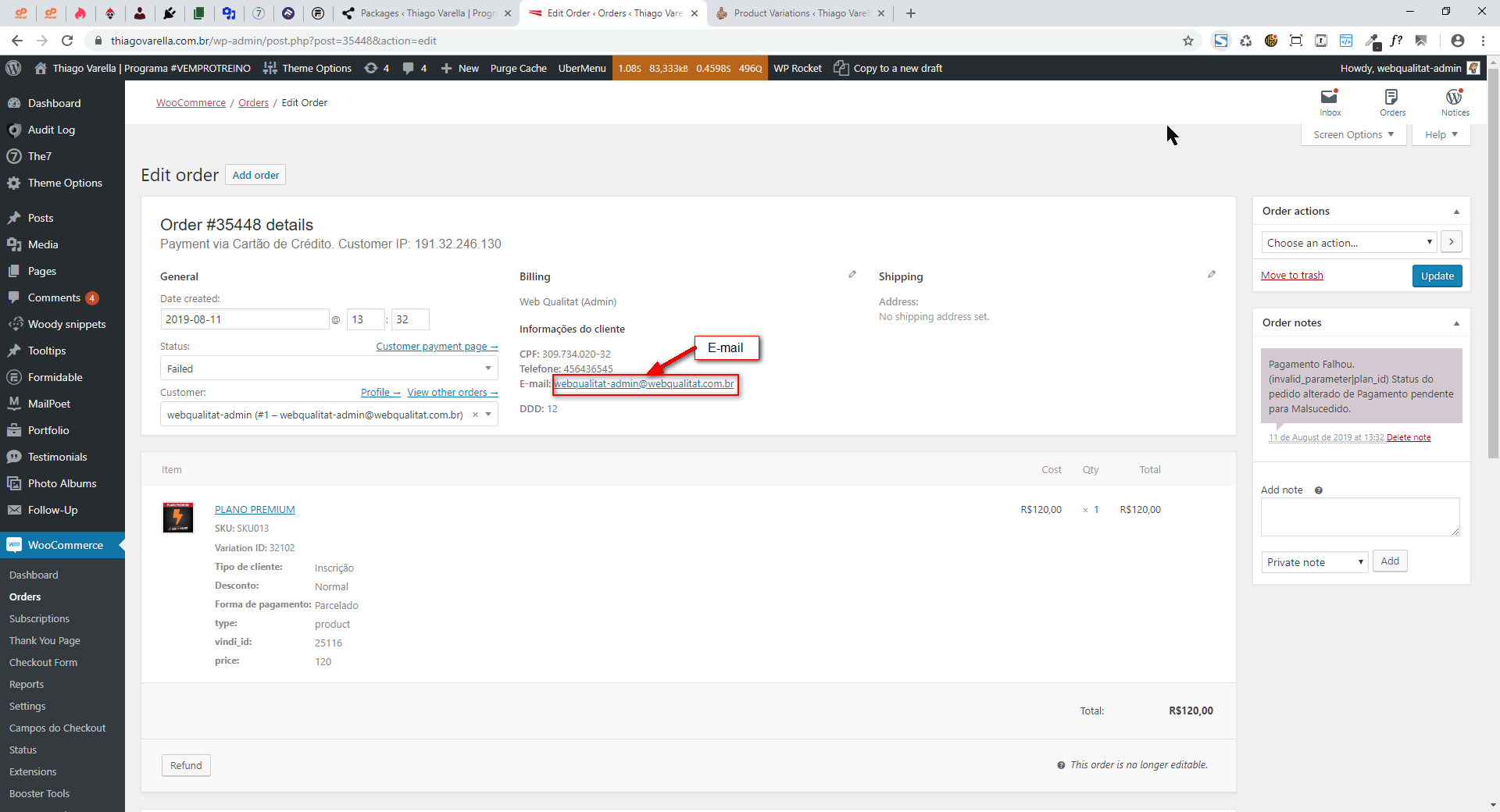Open Photo Albums in the sidebar
The height and width of the screenshot is (812, 1500).
pos(62,483)
